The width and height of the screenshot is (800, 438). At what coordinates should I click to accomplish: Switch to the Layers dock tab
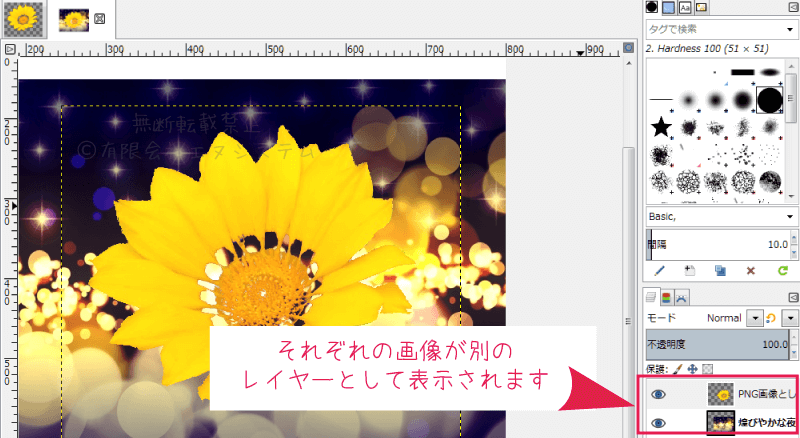pyautogui.click(x=651, y=297)
